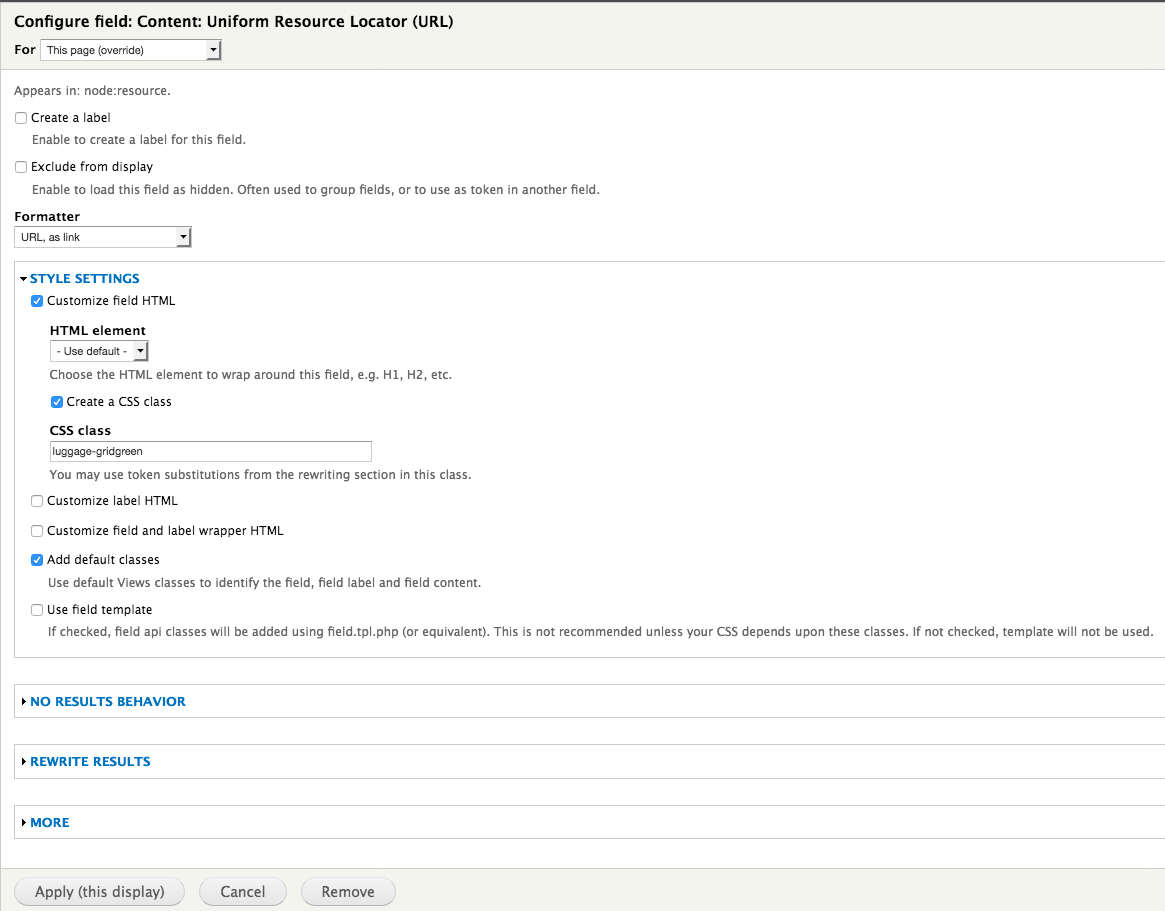The image size is (1165, 911).
Task: Toggle Add default classes checkbox
Action: (x=36, y=560)
